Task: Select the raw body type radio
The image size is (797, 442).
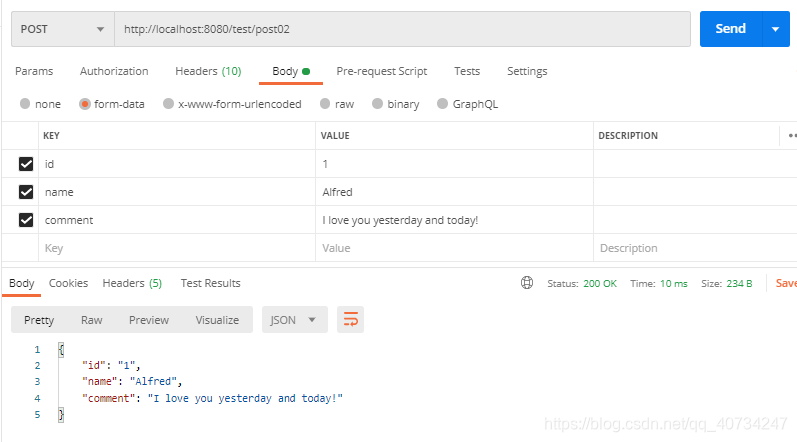Action: pyautogui.click(x=325, y=104)
